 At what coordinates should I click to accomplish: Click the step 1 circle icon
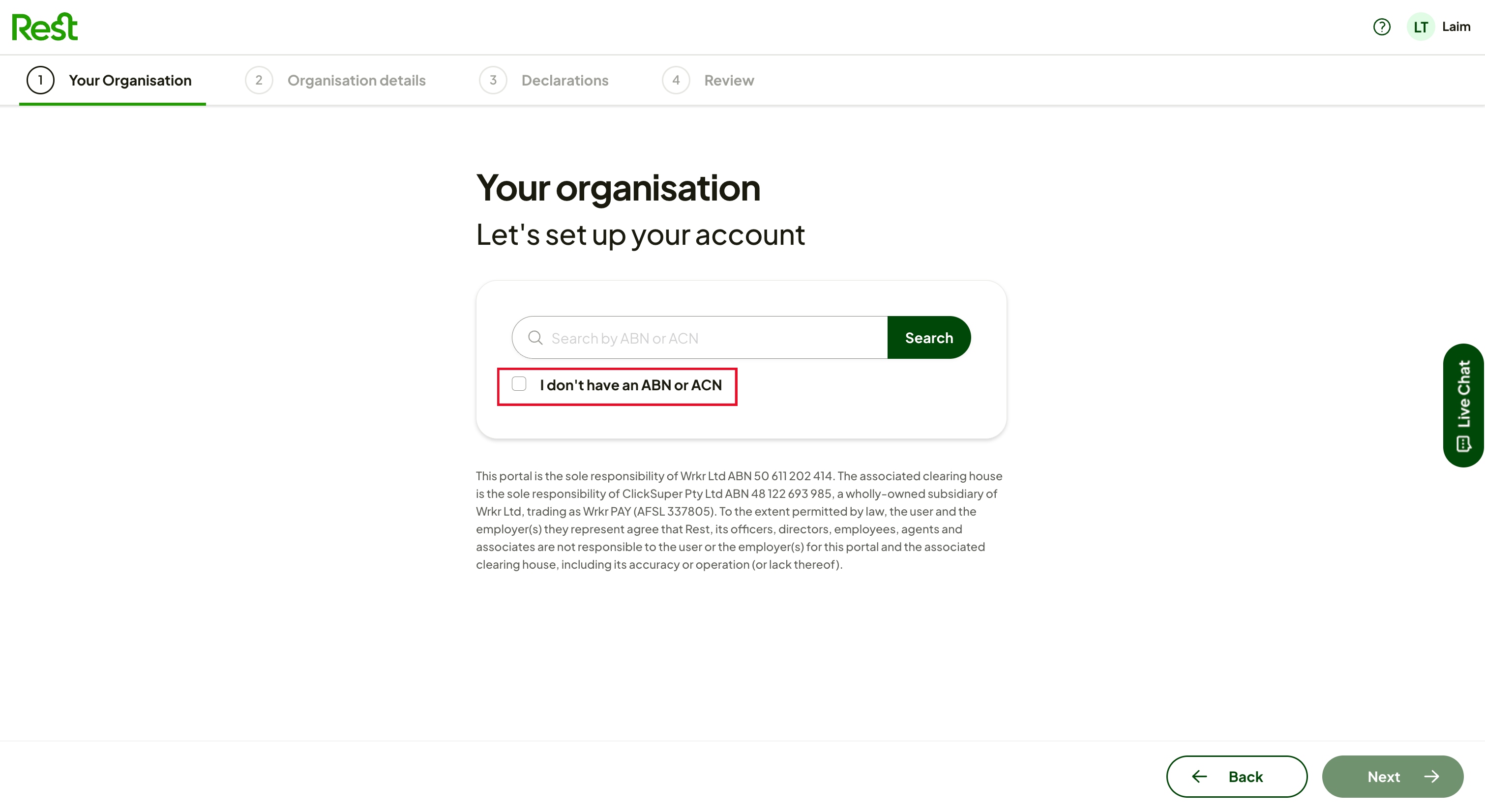click(40, 80)
